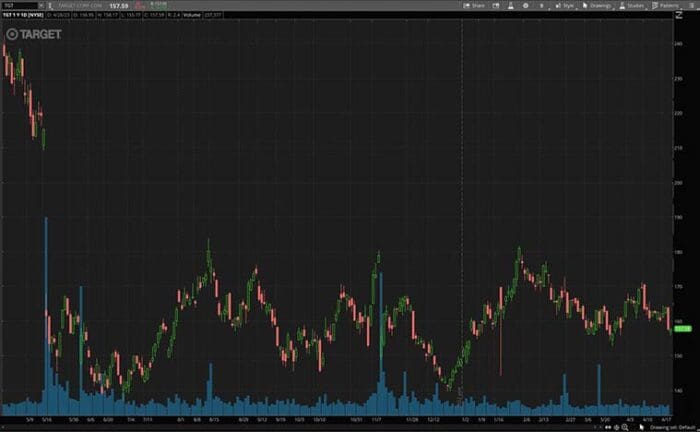This screenshot has width=700, height=432.
Task: Click the last price value 157.59
Action: click(119, 6)
